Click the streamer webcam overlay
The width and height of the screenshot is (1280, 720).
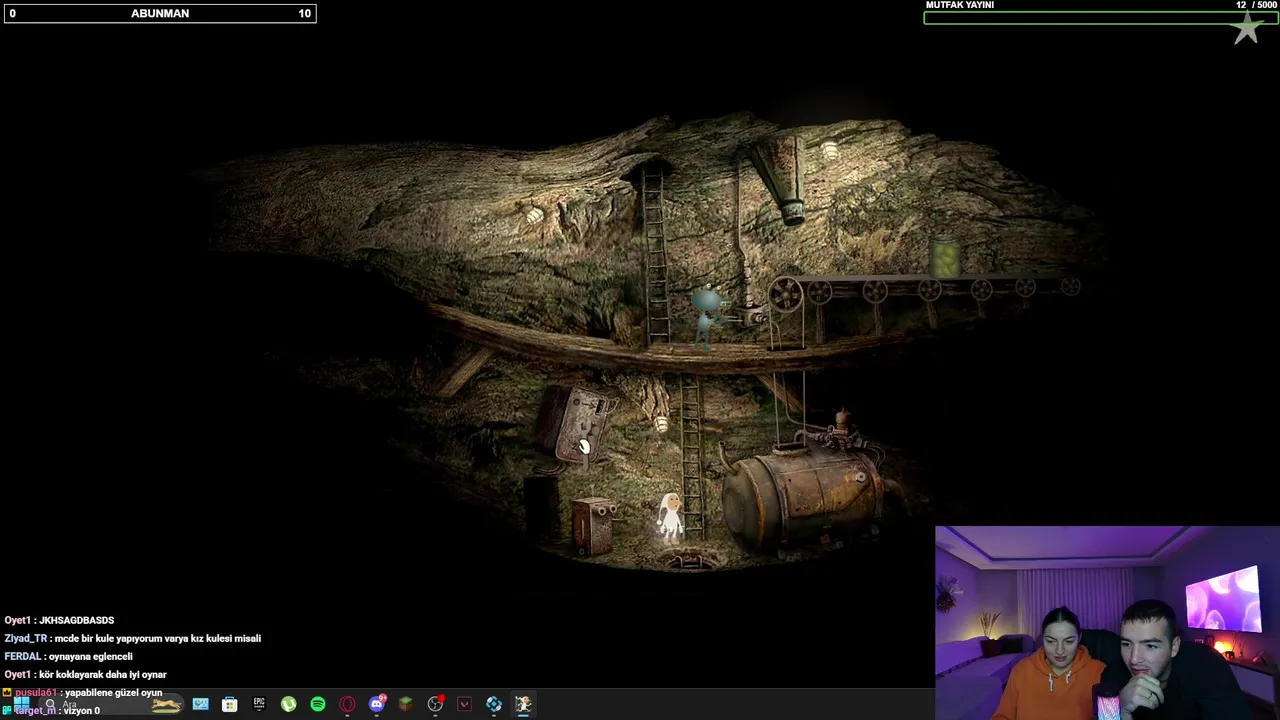tap(1107, 623)
